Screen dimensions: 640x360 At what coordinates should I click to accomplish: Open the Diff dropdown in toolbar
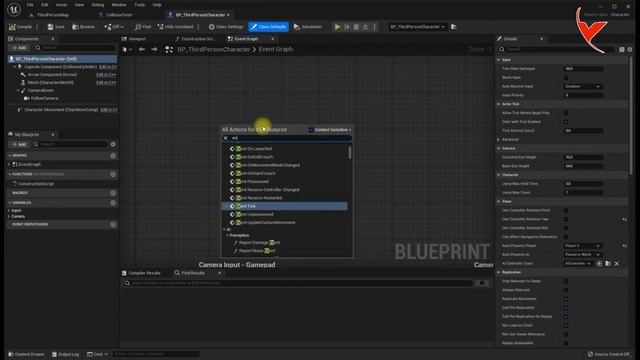[114, 27]
